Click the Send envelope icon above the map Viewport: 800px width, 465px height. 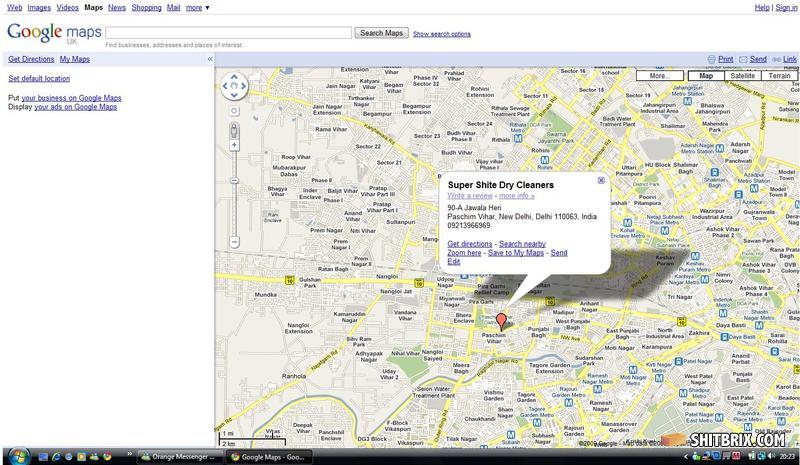tap(743, 59)
